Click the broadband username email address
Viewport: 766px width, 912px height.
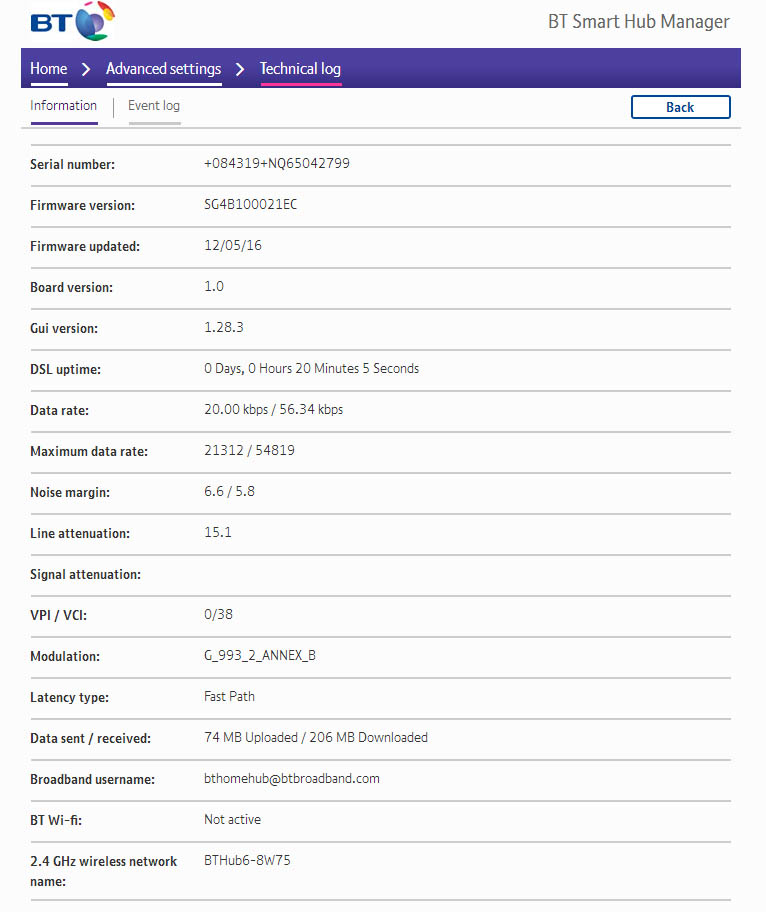[x=292, y=779]
